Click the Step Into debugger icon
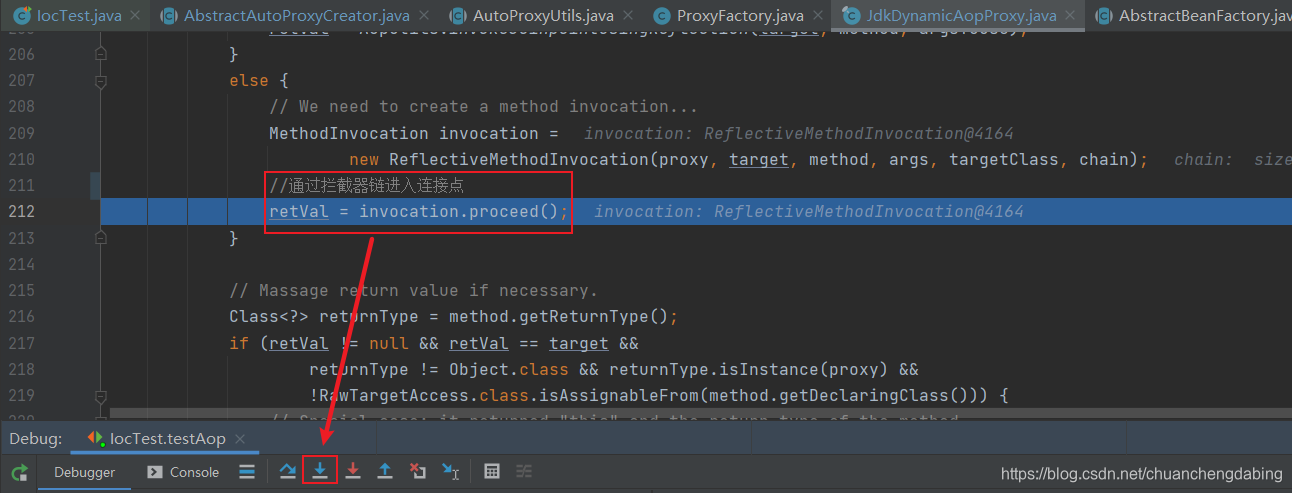This screenshot has height=493, width=1292. (320, 472)
